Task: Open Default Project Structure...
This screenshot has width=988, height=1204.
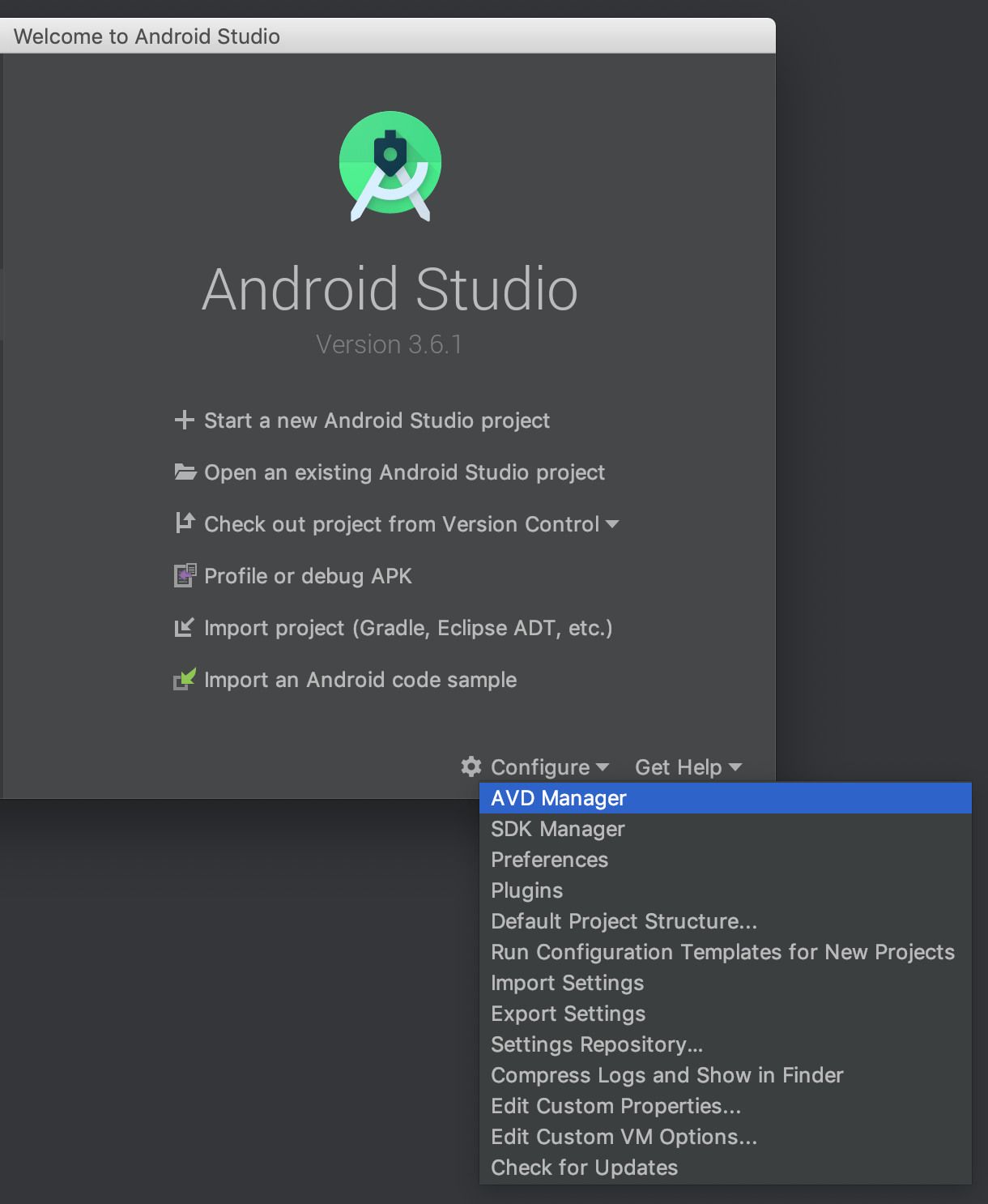Action: (x=726, y=921)
